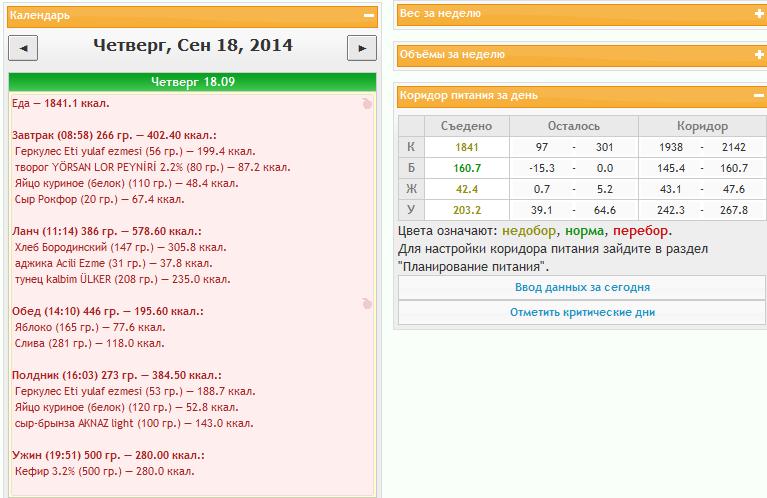Click the Хлеб Бородинский (147 гр.) entry
Screen dimensions: 767x498
tap(120, 248)
